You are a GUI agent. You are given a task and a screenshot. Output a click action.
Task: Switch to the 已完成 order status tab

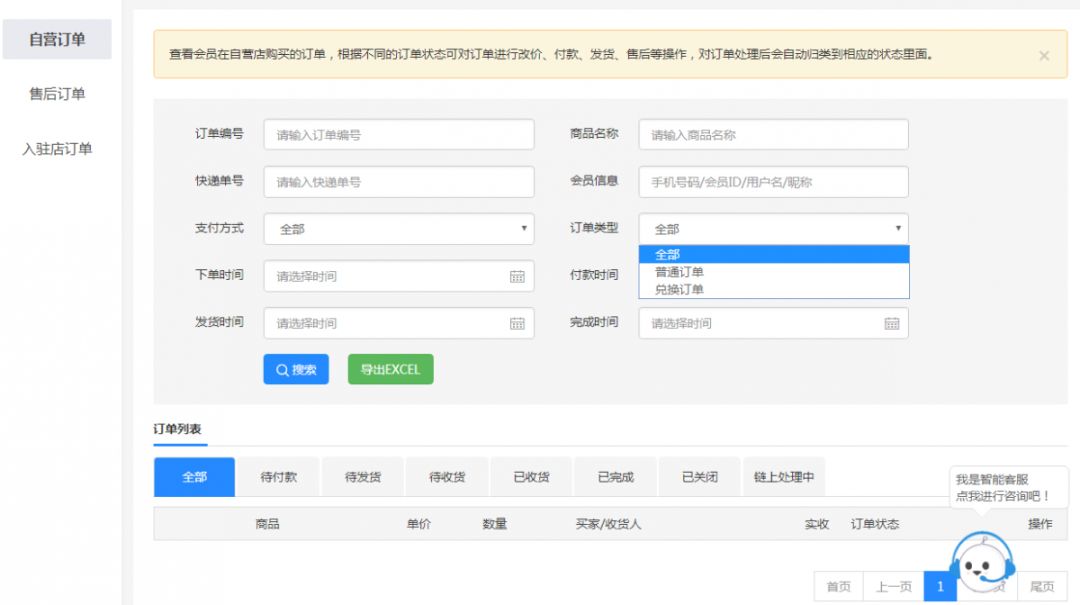tap(615, 477)
